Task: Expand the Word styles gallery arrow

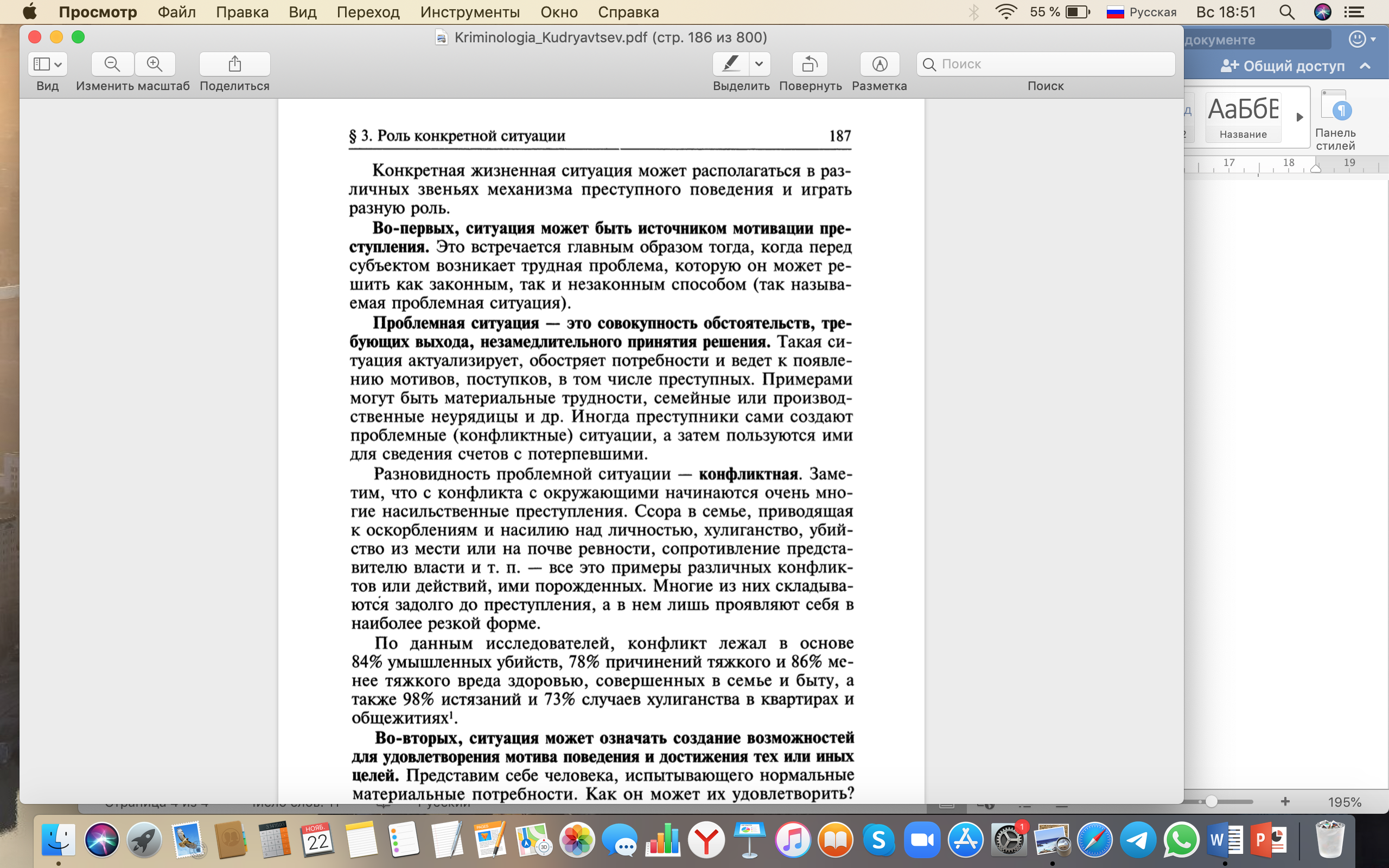Action: click(x=1299, y=117)
